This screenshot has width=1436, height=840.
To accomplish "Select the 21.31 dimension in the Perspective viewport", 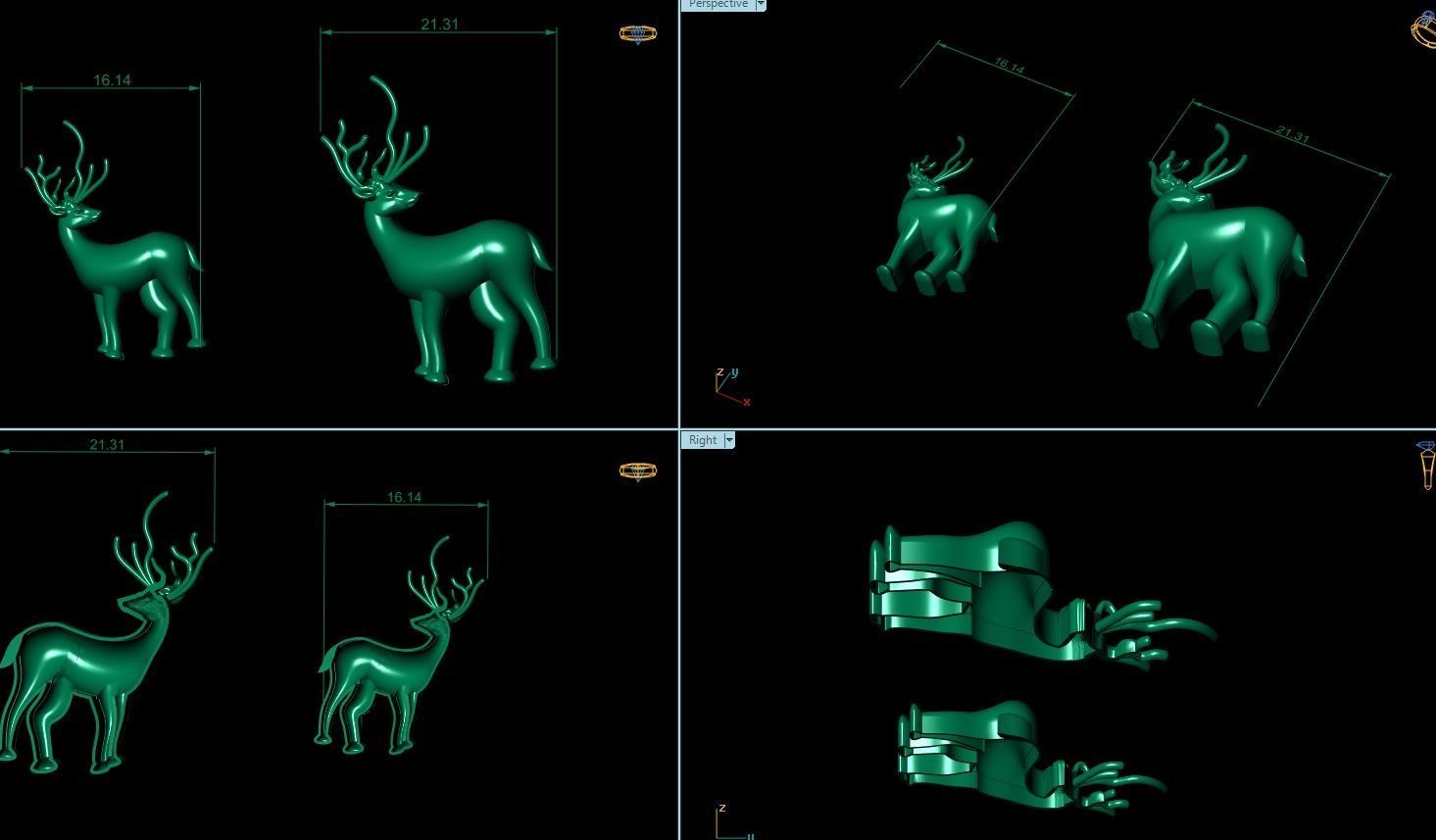I will coord(1293,134).
